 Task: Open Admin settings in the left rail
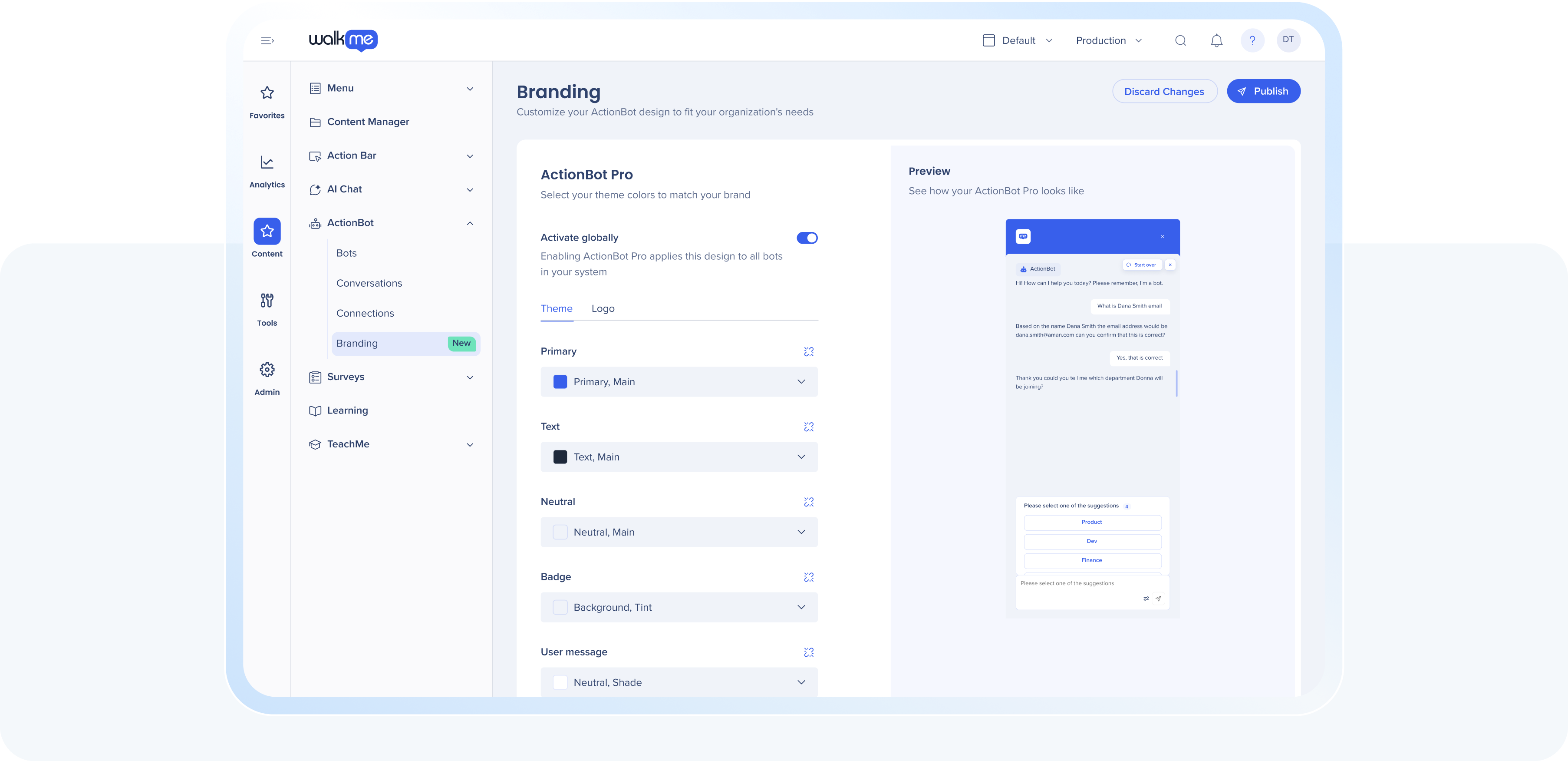(267, 378)
